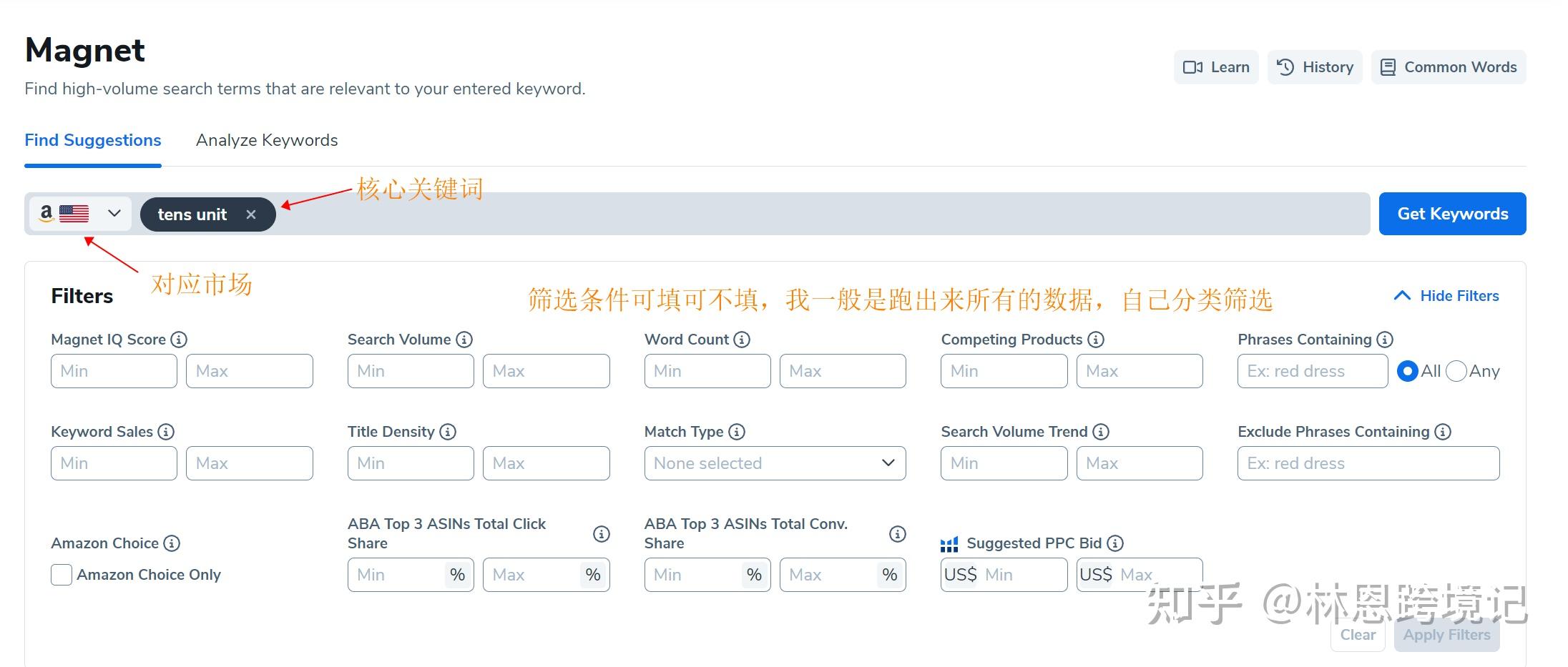
Task: Focus Keyword Sales Min field
Action: click(114, 463)
